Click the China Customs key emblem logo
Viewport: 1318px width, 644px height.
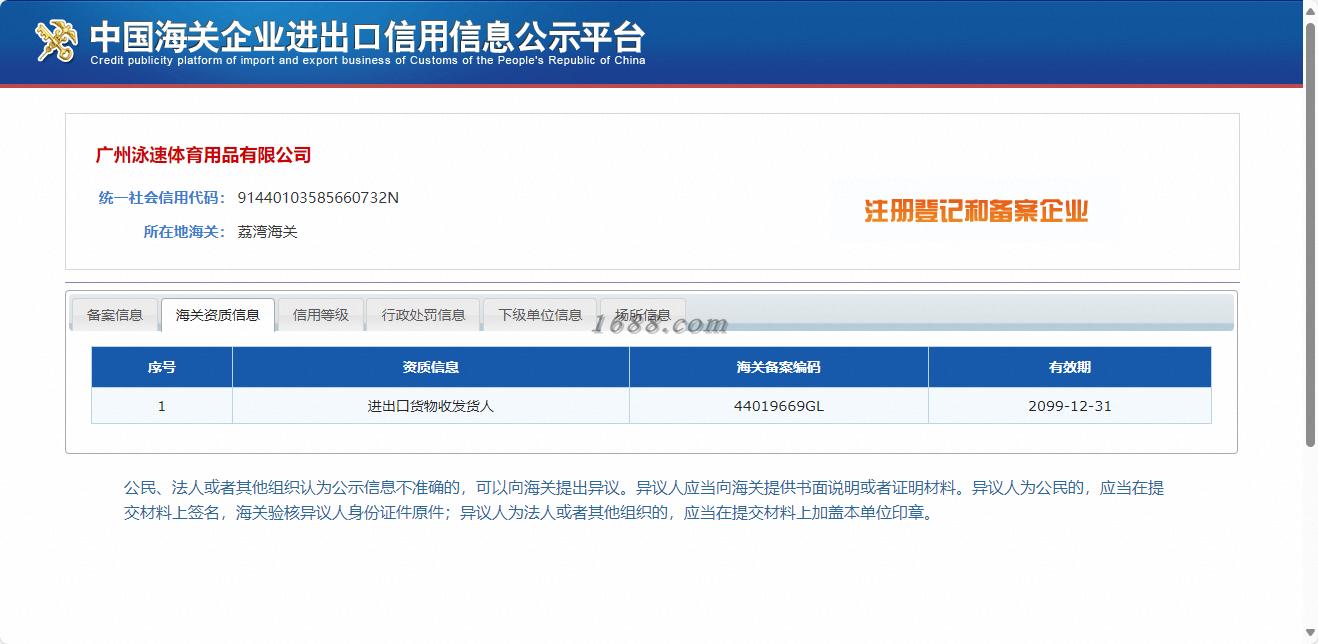pos(56,40)
